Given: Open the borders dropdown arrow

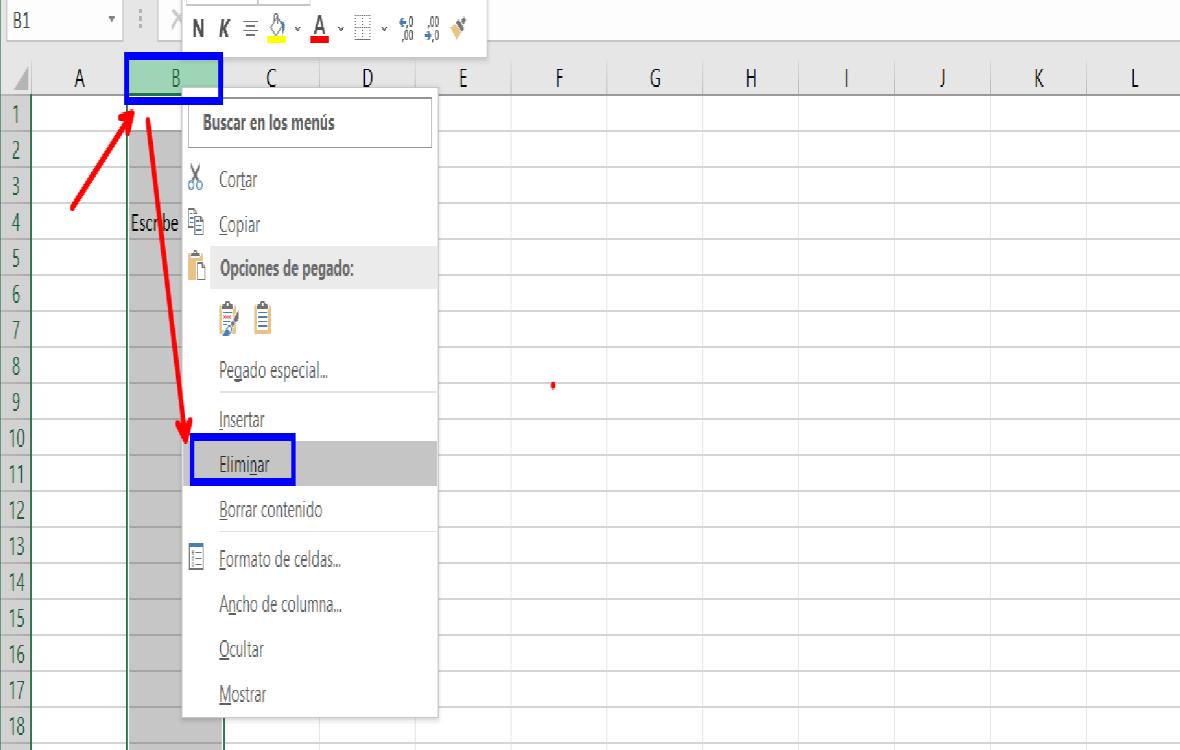Looking at the screenshot, I should (383, 27).
